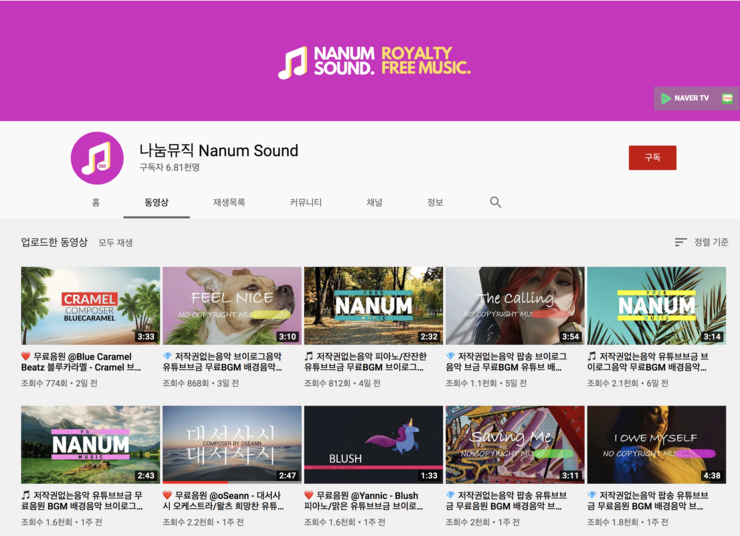The width and height of the screenshot is (740, 536).
Task: Open the Saving Me thumbnail
Action: tap(515, 444)
